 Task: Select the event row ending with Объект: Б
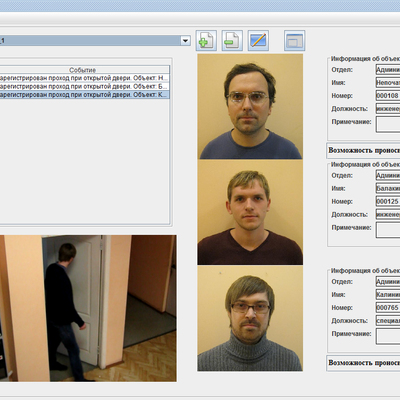tap(85, 86)
